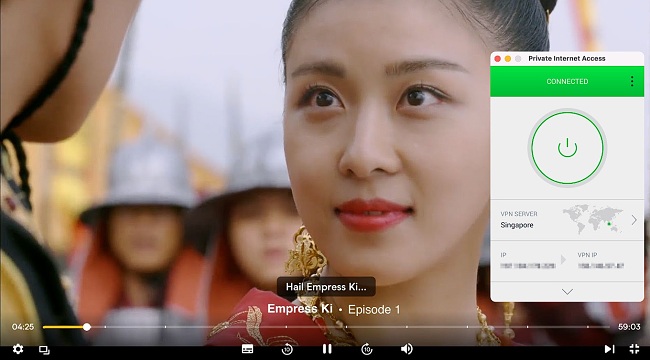
Task: Skip forward 10 seconds
Action: (367, 349)
